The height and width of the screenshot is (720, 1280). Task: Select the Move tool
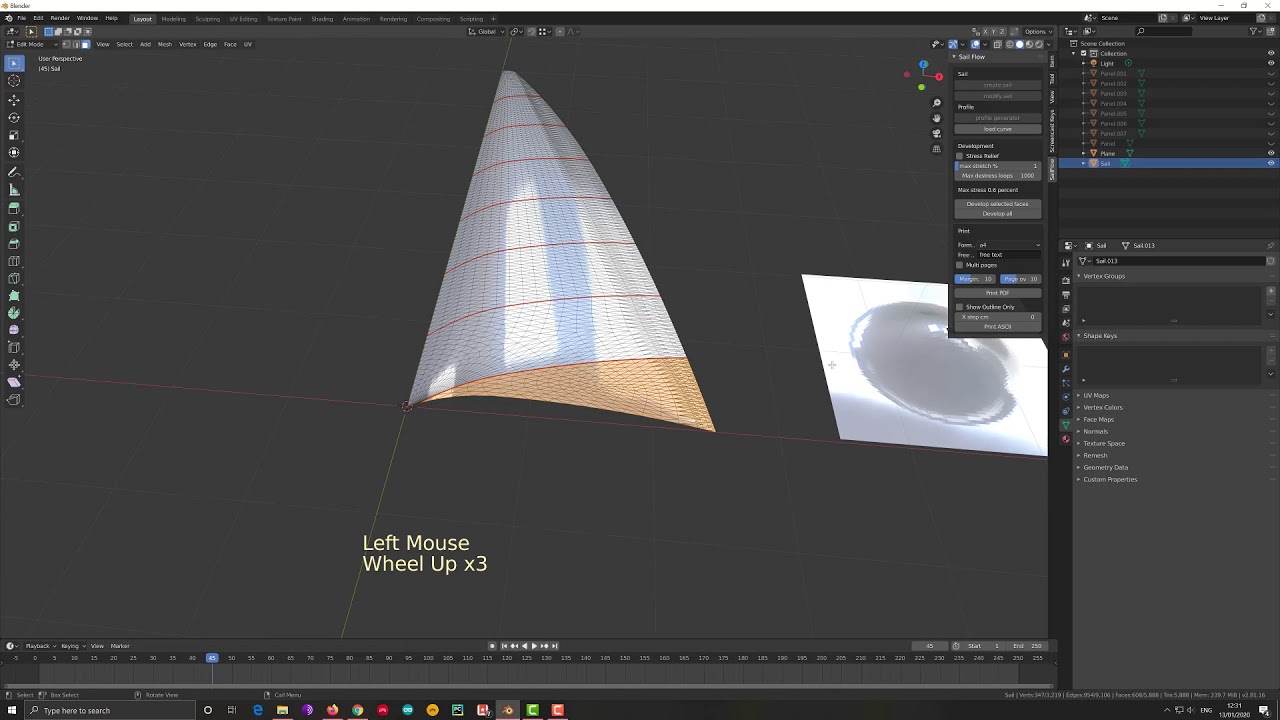[x=14, y=100]
